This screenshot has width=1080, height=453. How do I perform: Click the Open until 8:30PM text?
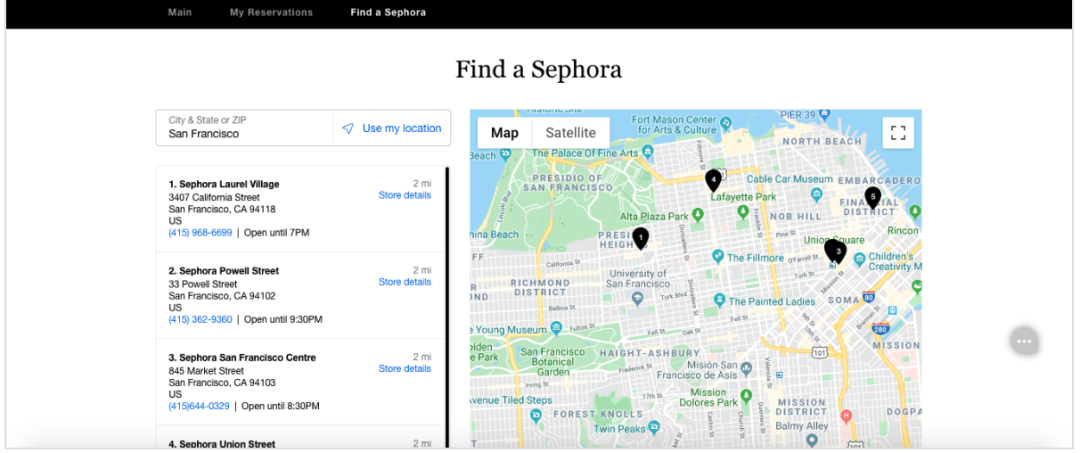pos(280,406)
